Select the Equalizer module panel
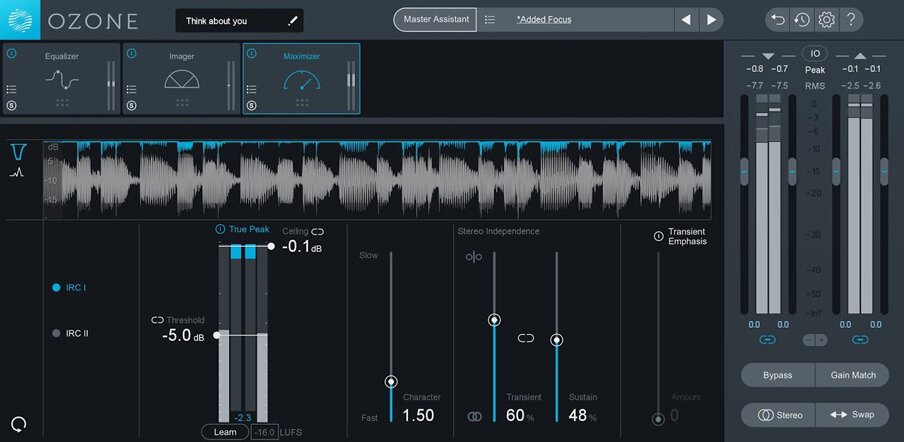The image size is (904, 442). pos(62,78)
